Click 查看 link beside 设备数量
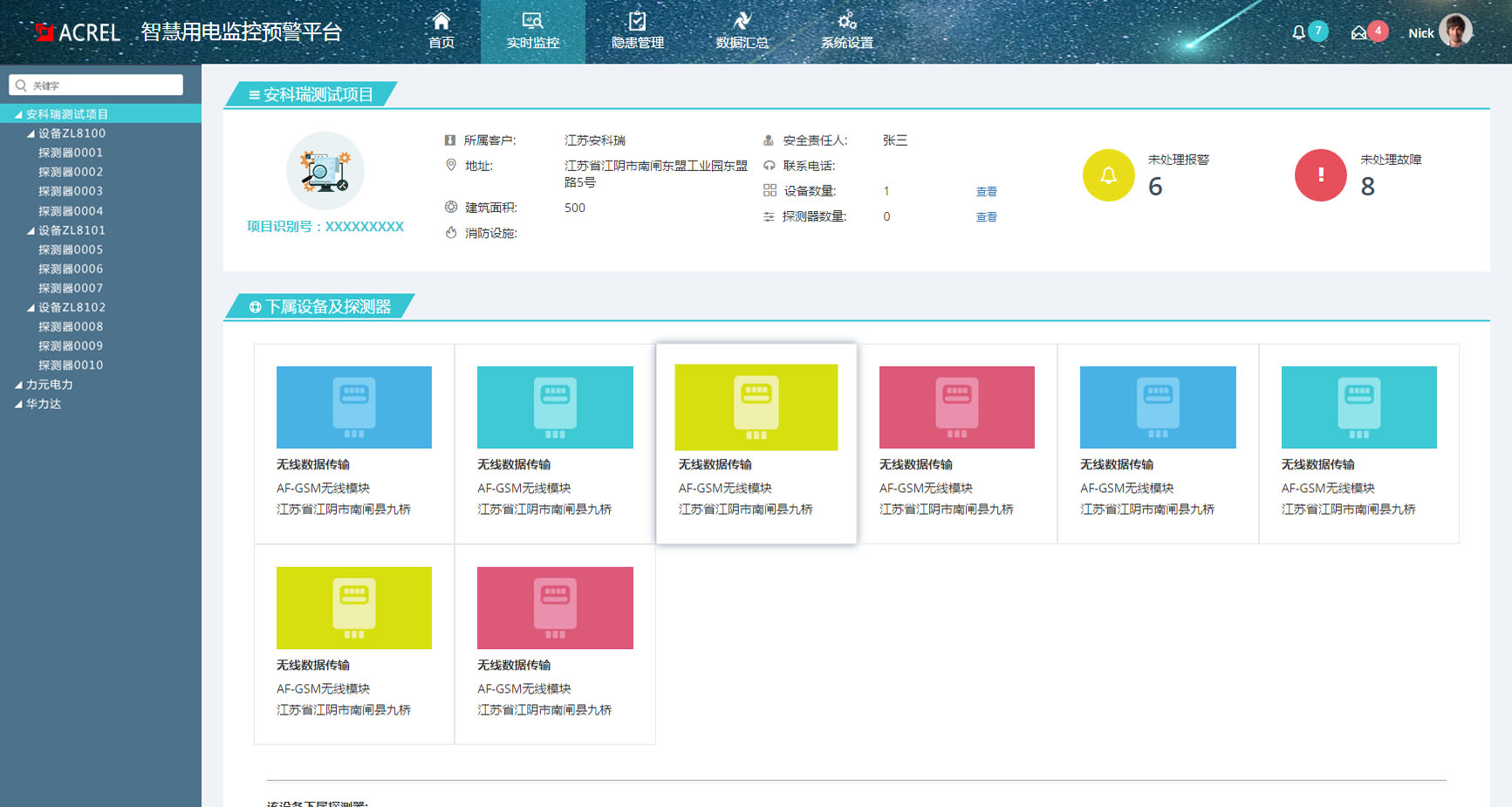Screen dimensions: 1512x807 click(986, 191)
